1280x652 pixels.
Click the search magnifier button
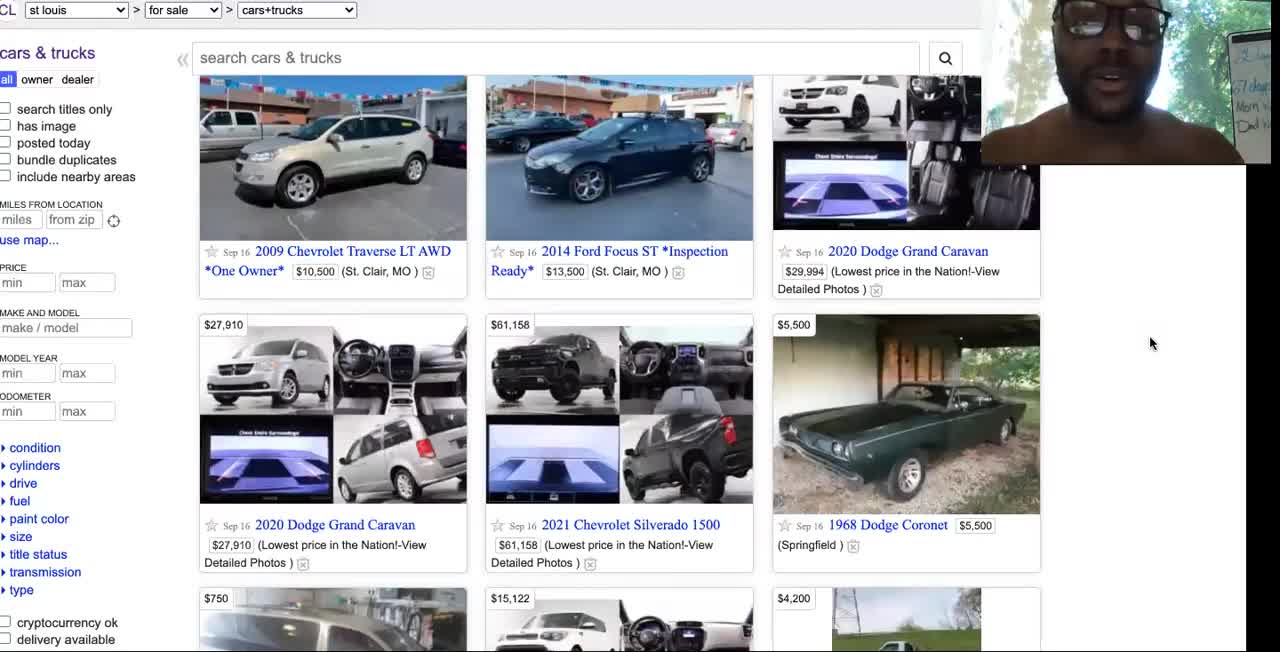point(945,58)
